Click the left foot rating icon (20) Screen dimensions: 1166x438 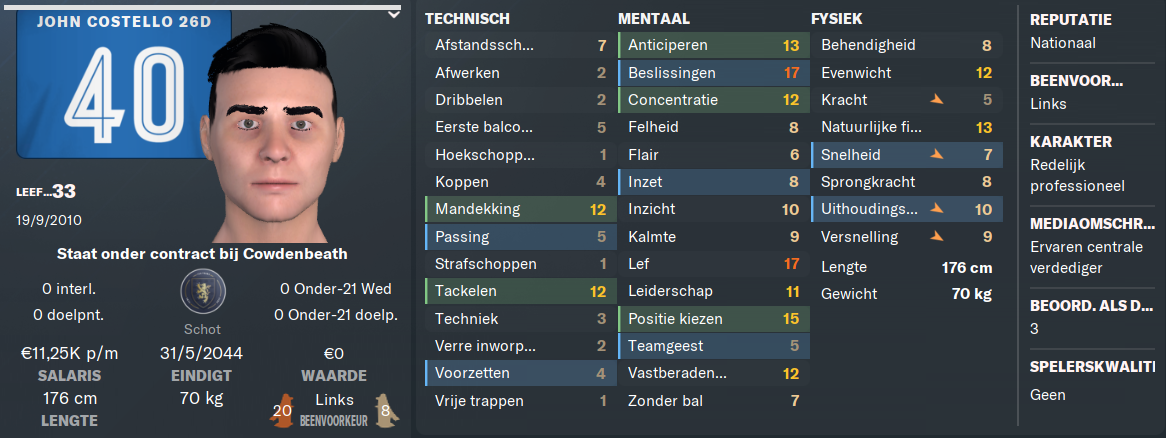[x=282, y=410]
